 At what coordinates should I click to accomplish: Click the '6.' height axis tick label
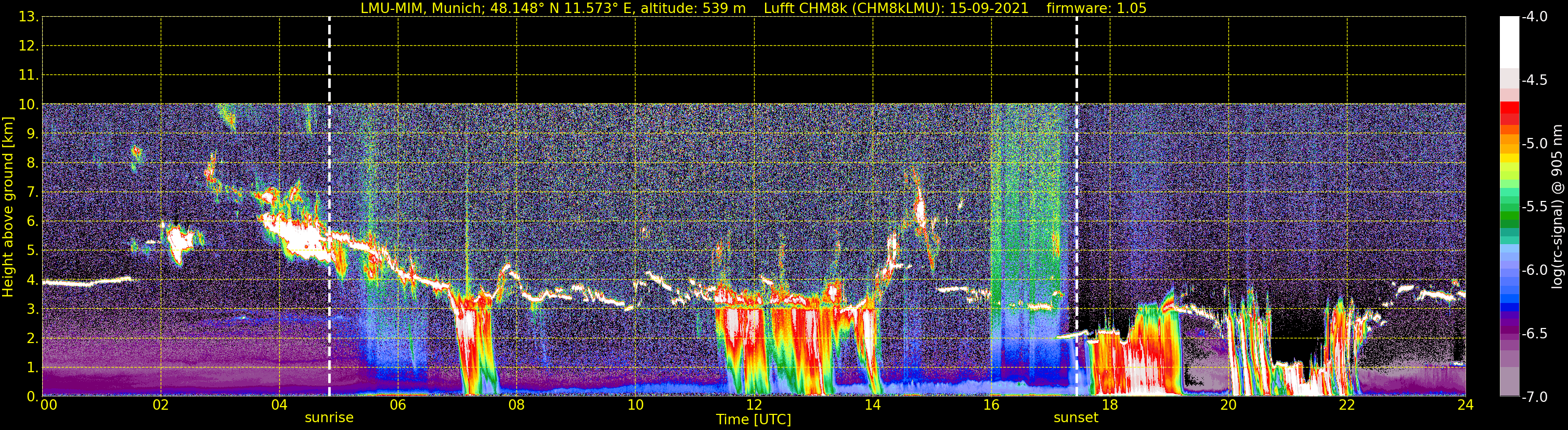point(32,222)
